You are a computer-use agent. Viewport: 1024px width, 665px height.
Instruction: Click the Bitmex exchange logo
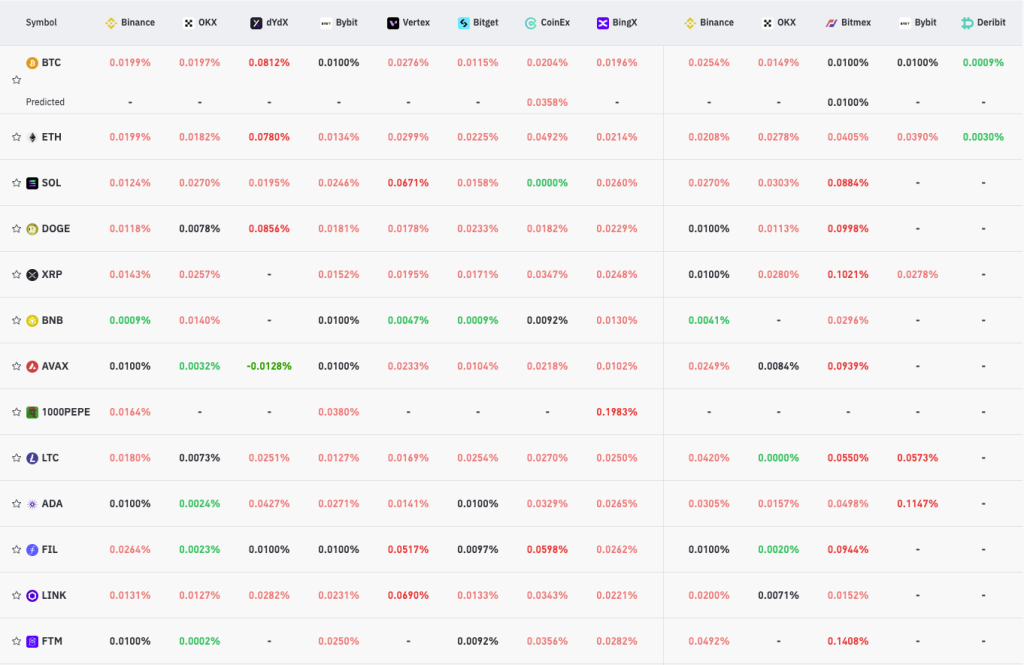[831, 23]
